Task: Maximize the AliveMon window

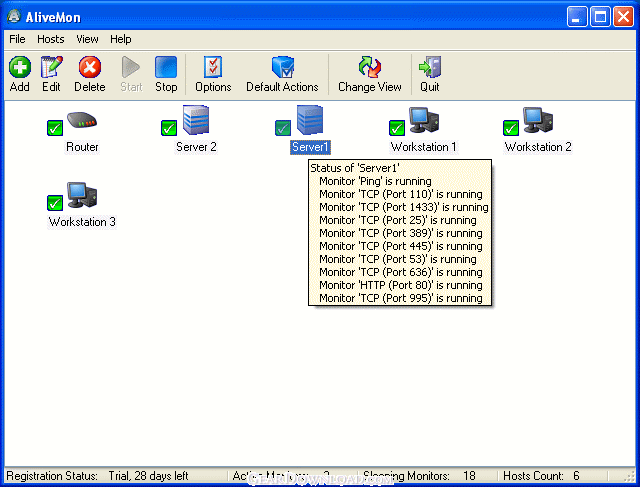Action: click(x=600, y=17)
